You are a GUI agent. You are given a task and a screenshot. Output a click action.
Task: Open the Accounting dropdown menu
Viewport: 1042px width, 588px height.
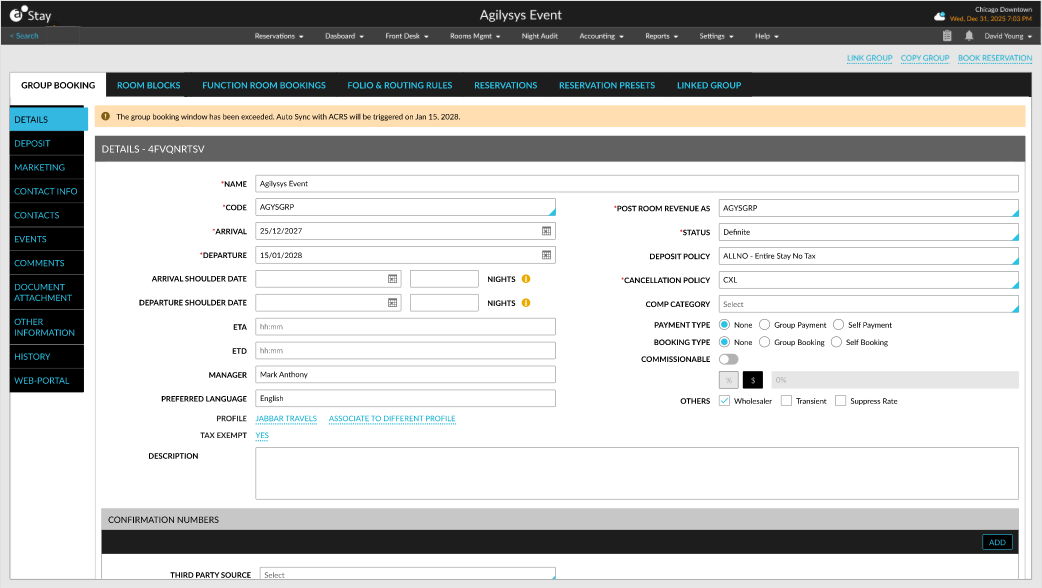(x=601, y=36)
